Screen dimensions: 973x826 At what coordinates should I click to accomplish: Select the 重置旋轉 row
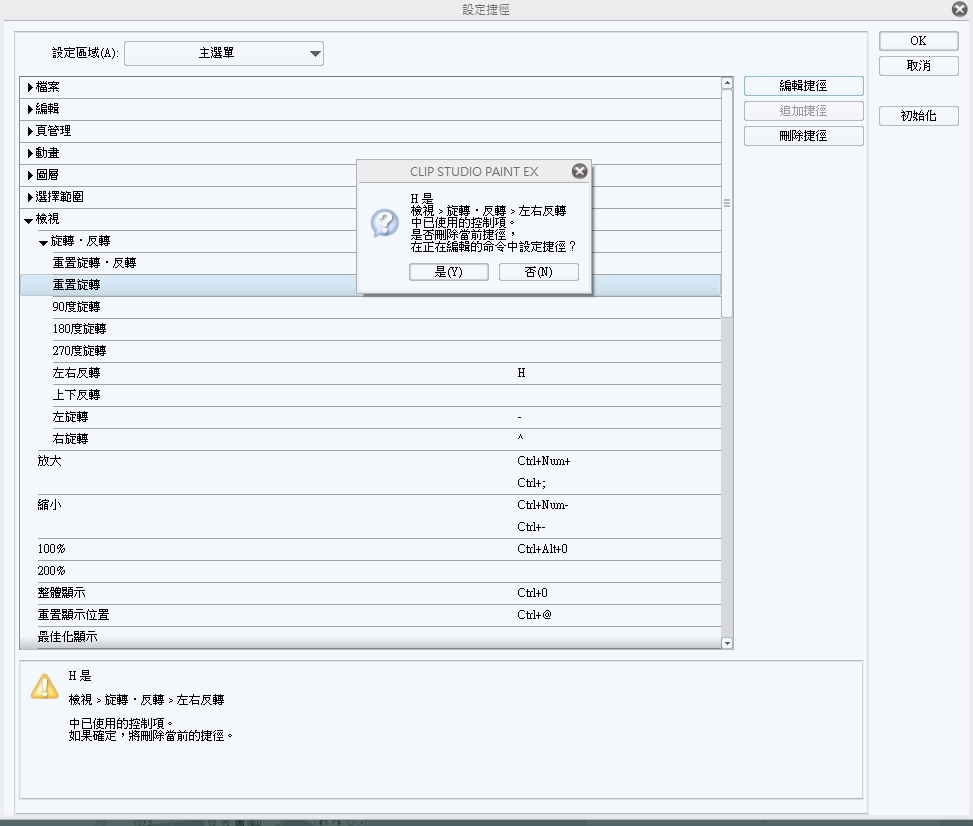370,285
